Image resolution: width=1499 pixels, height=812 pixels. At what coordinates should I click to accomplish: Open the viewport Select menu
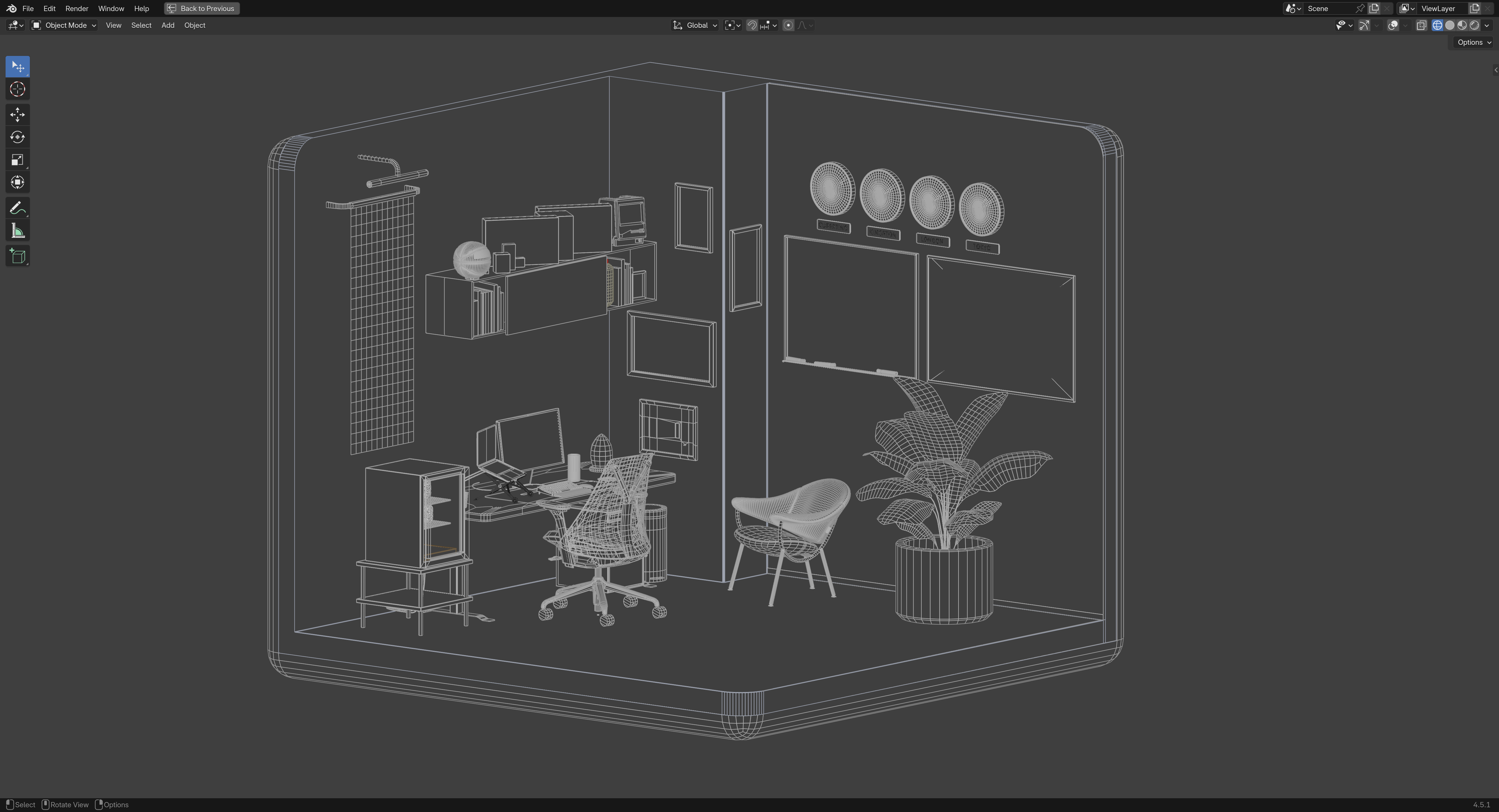141,25
